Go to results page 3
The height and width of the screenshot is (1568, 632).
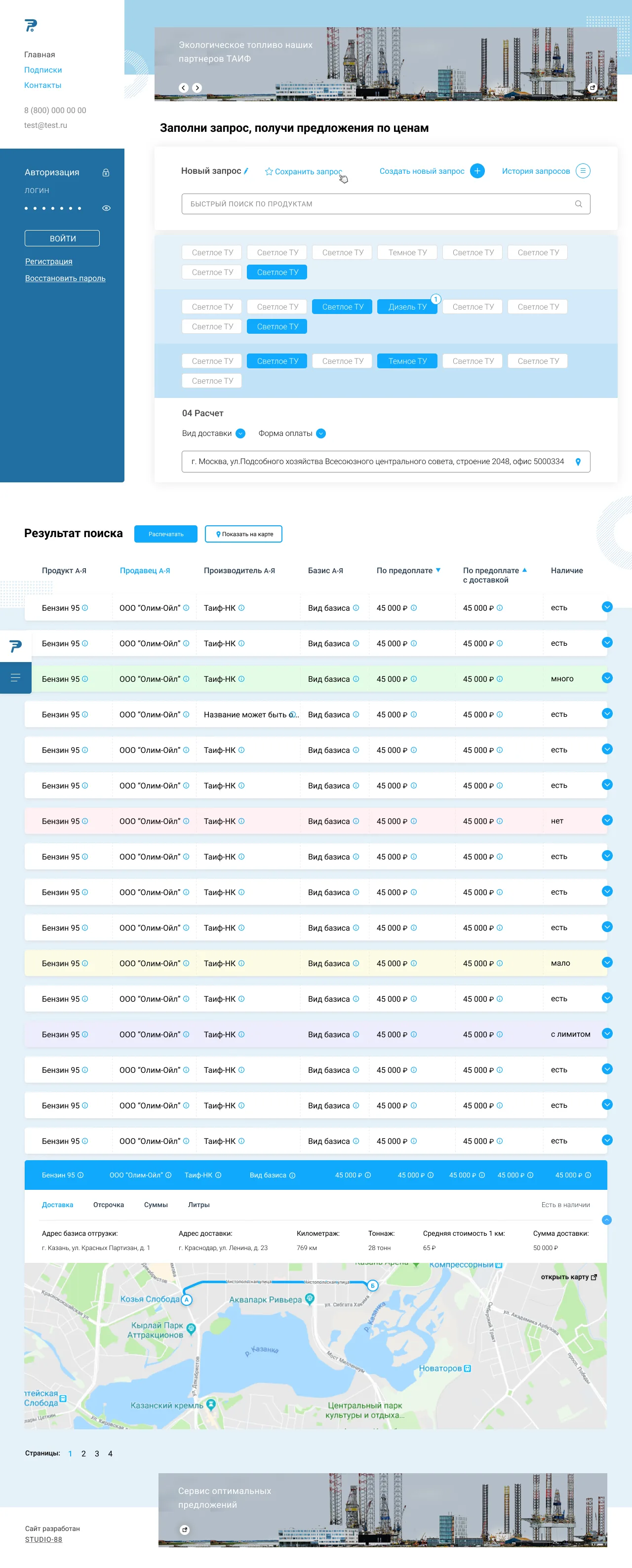[x=97, y=1453]
